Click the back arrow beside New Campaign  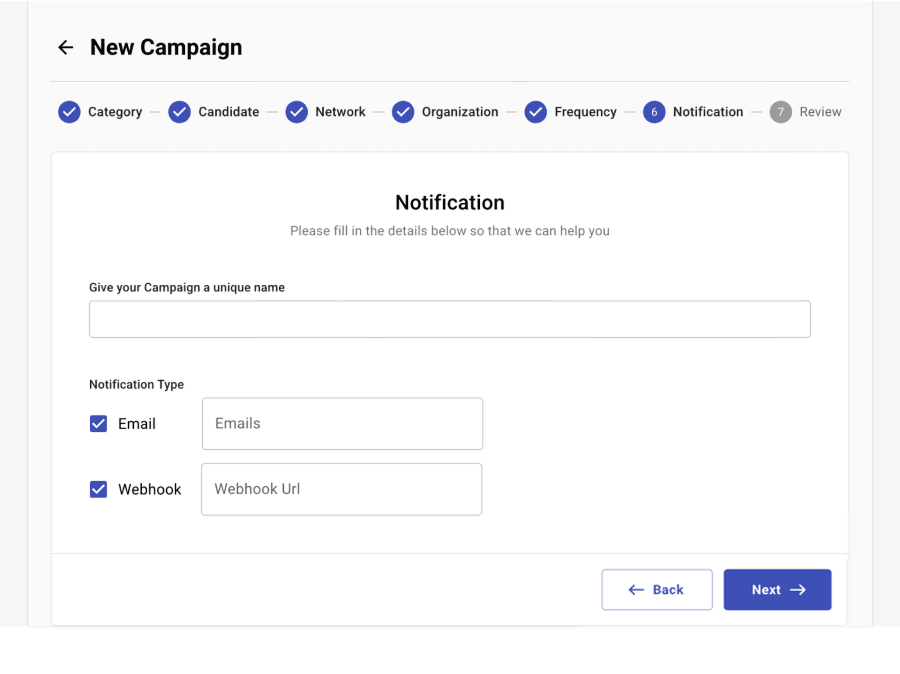coord(66,47)
